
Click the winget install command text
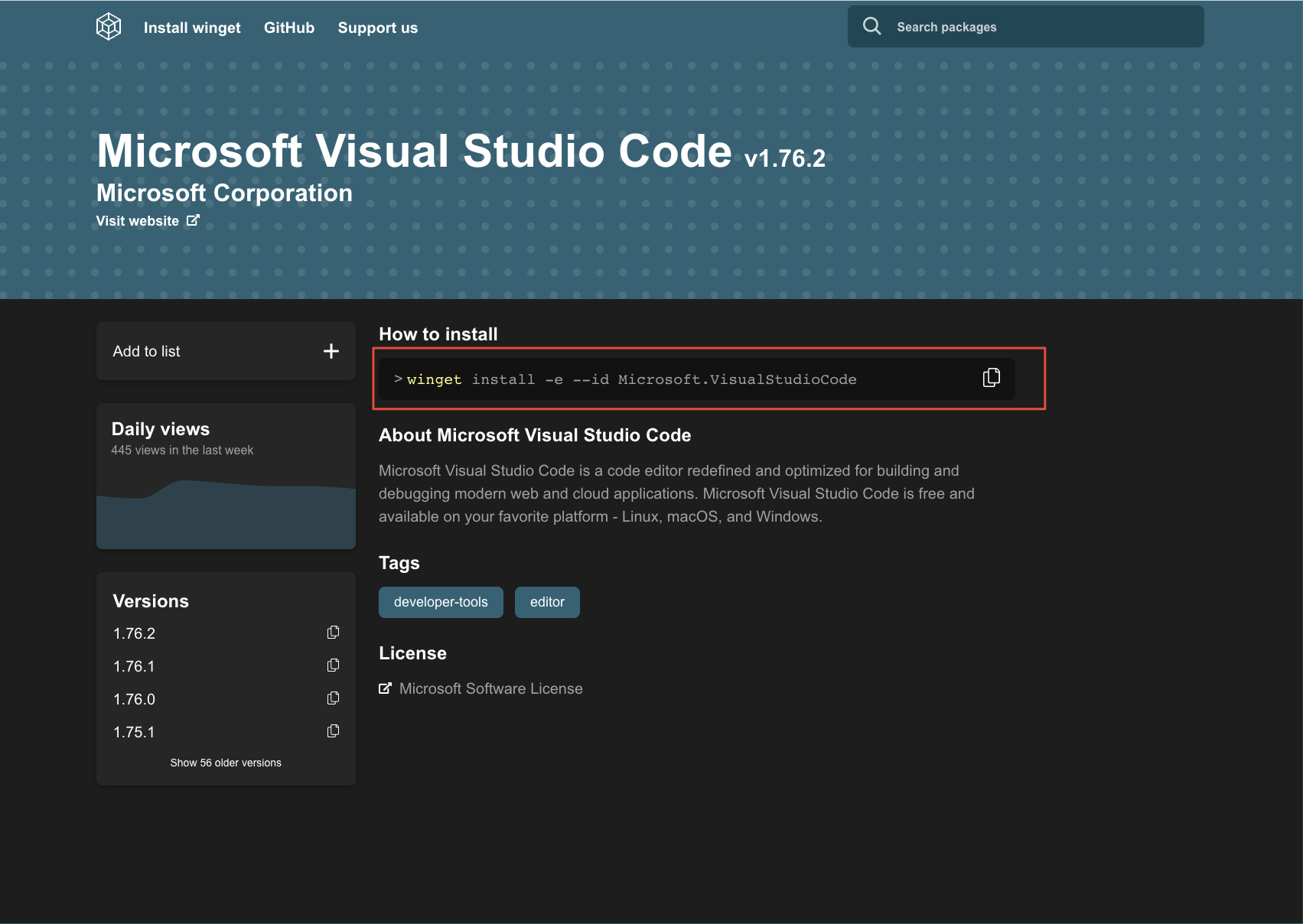tap(631, 379)
